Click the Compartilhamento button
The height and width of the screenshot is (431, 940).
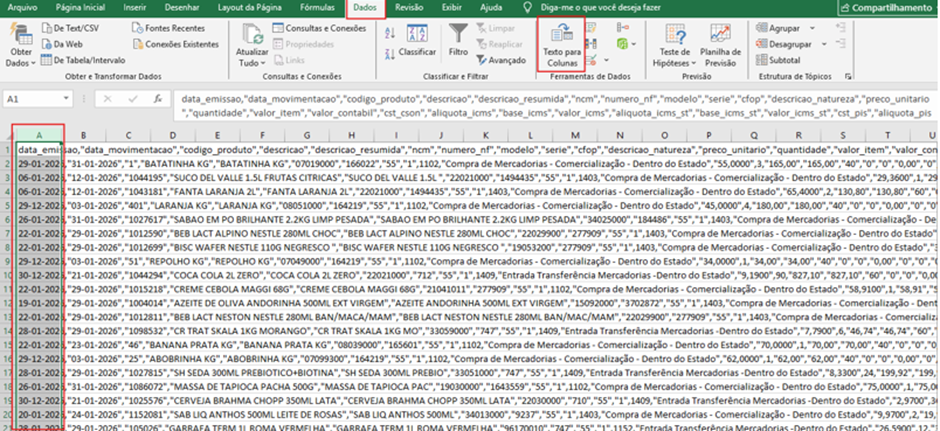click(x=888, y=8)
